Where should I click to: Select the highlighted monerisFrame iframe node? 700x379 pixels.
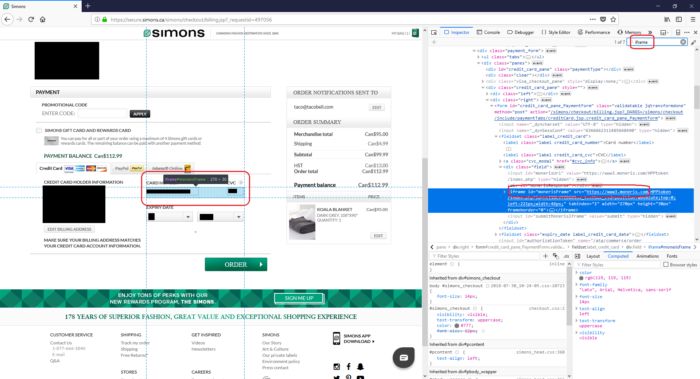561,200
